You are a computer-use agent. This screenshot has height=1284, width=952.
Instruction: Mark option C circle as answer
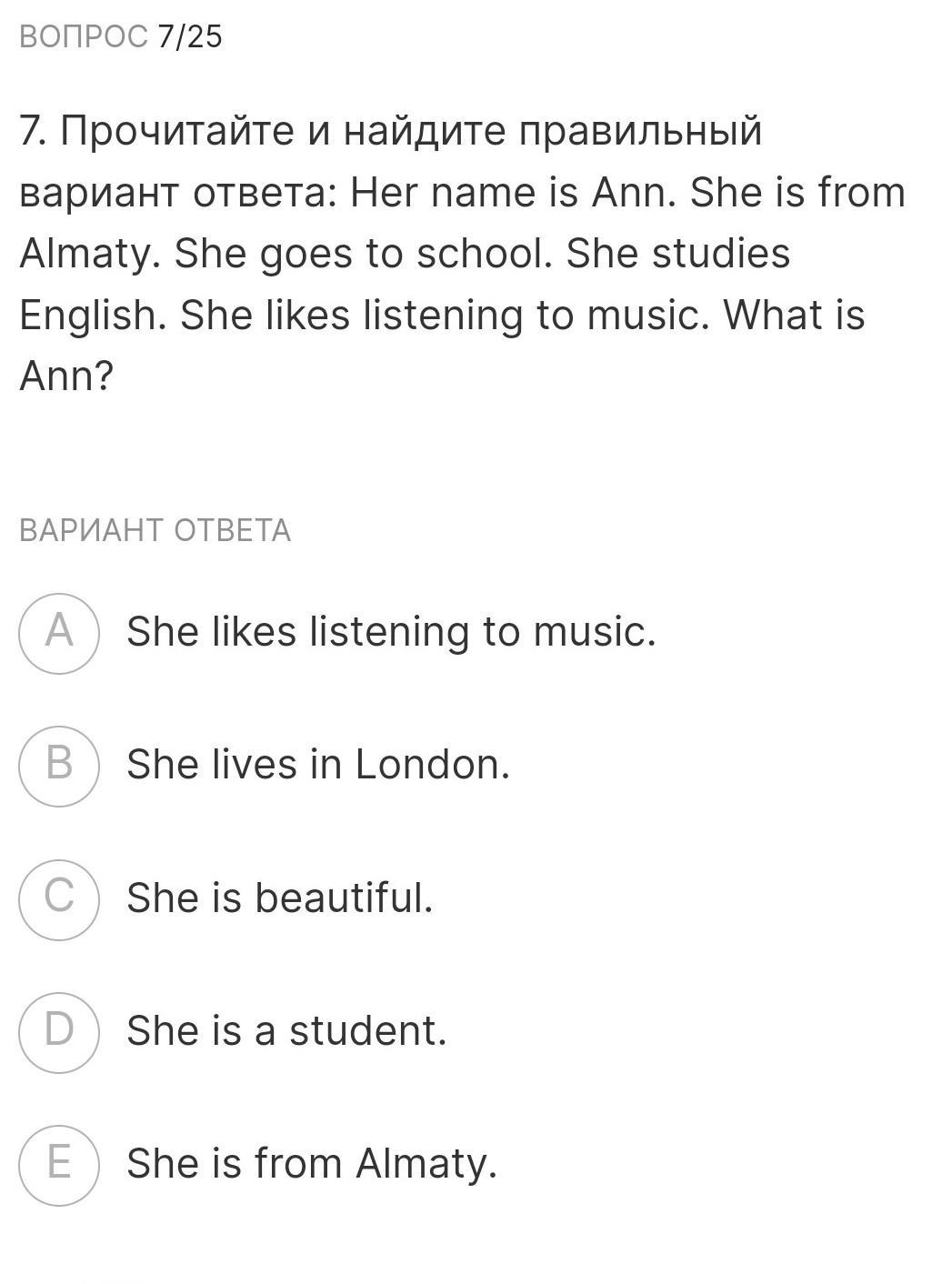pyautogui.click(x=59, y=898)
